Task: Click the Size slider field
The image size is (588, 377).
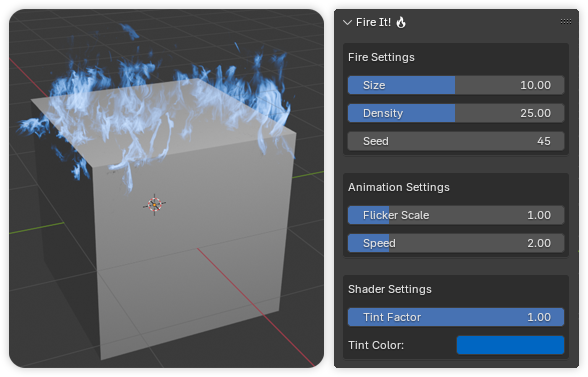Action: click(x=456, y=85)
